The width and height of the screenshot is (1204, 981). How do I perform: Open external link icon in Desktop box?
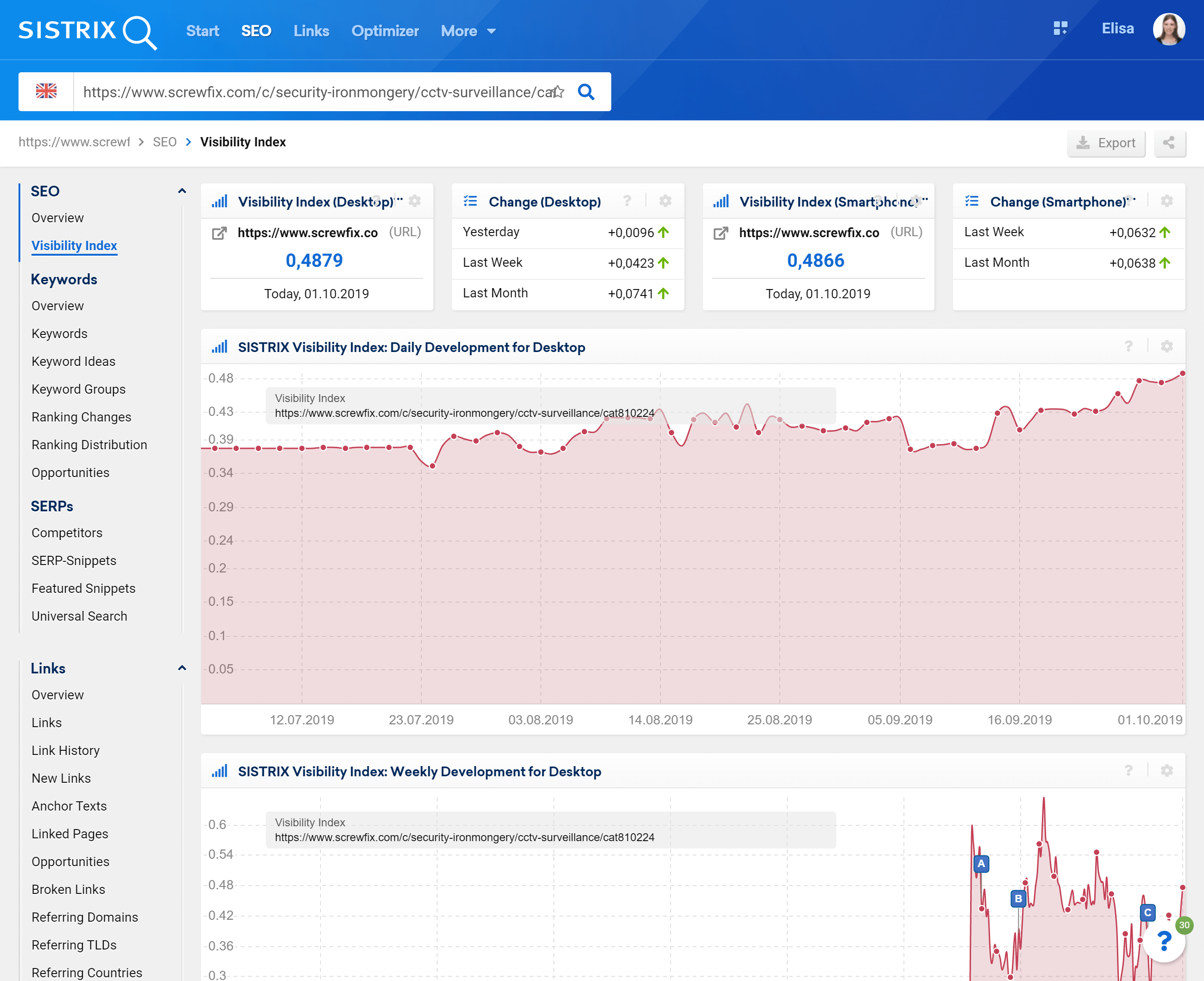219,233
